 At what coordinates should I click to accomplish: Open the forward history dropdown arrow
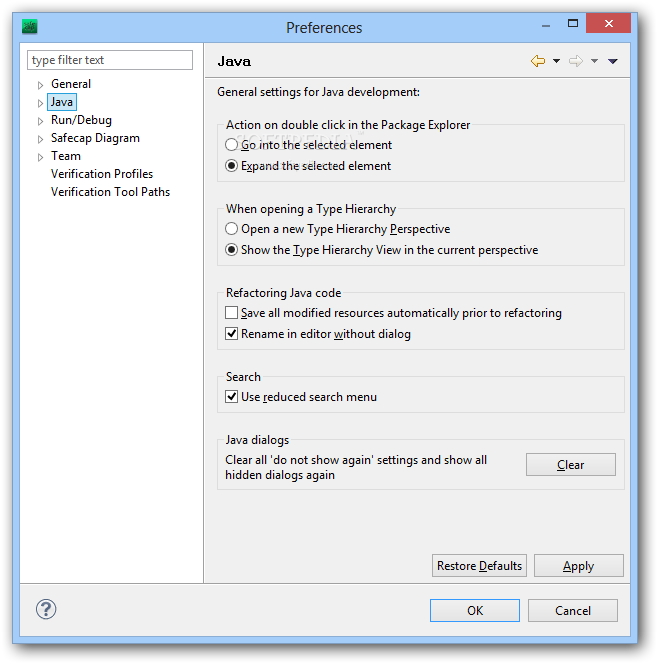[594, 61]
